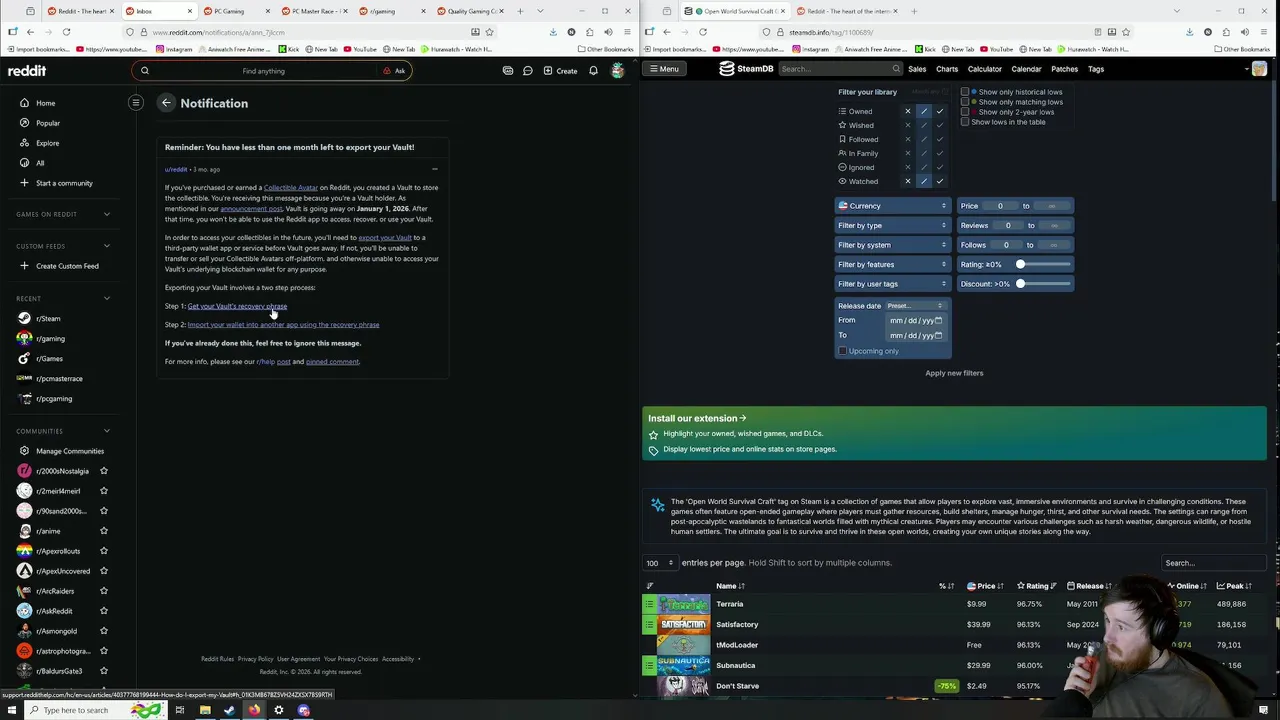Open Currency dropdown

point(892,206)
